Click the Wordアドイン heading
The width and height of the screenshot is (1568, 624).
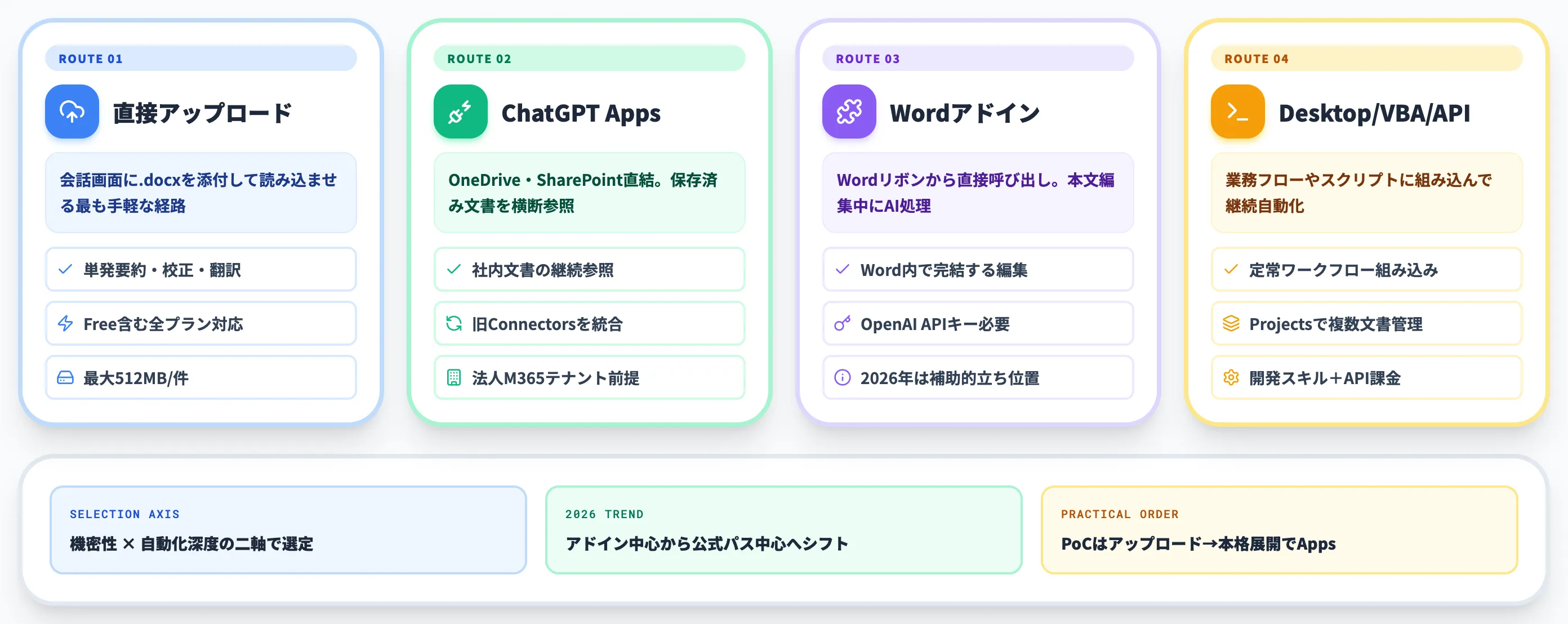965,113
